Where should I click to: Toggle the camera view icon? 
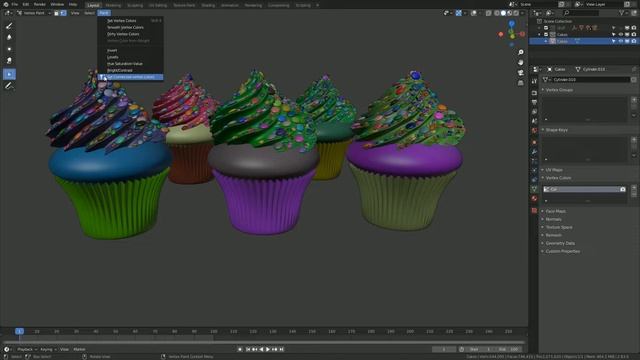tap(521, 73)
